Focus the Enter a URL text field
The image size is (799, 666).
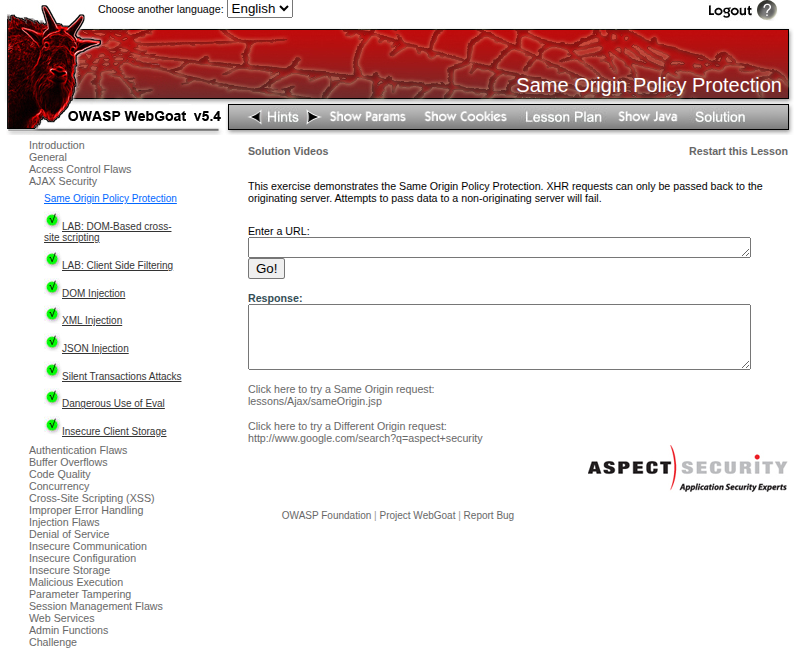point(499,248)
